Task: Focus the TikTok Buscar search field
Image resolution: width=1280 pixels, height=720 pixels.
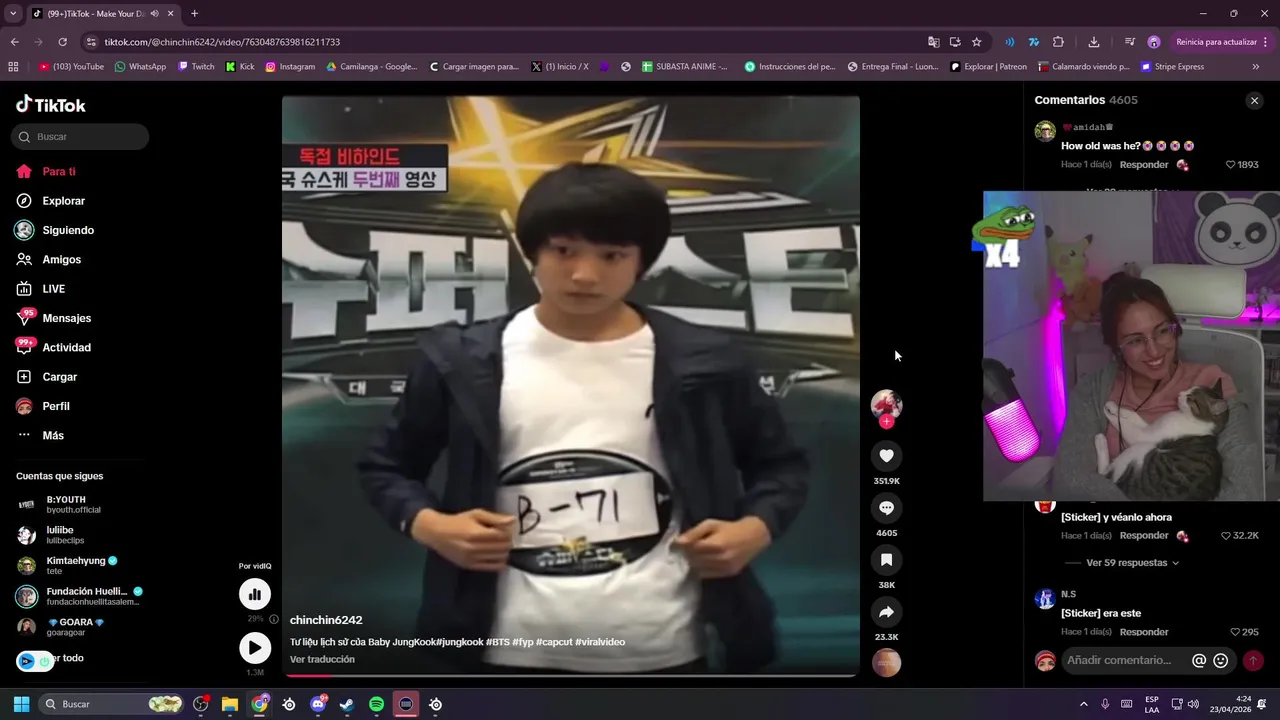Action: click(x=80, y=136)
